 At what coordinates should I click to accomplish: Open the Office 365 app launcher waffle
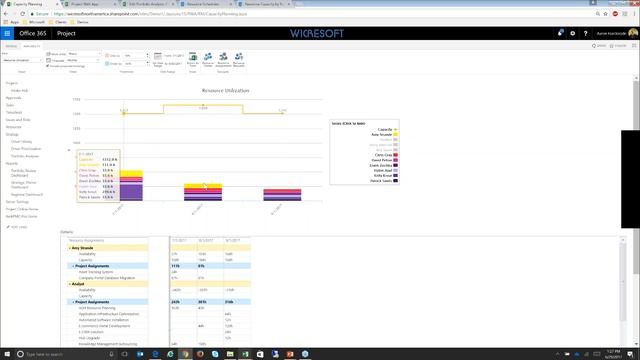point(7,33)
